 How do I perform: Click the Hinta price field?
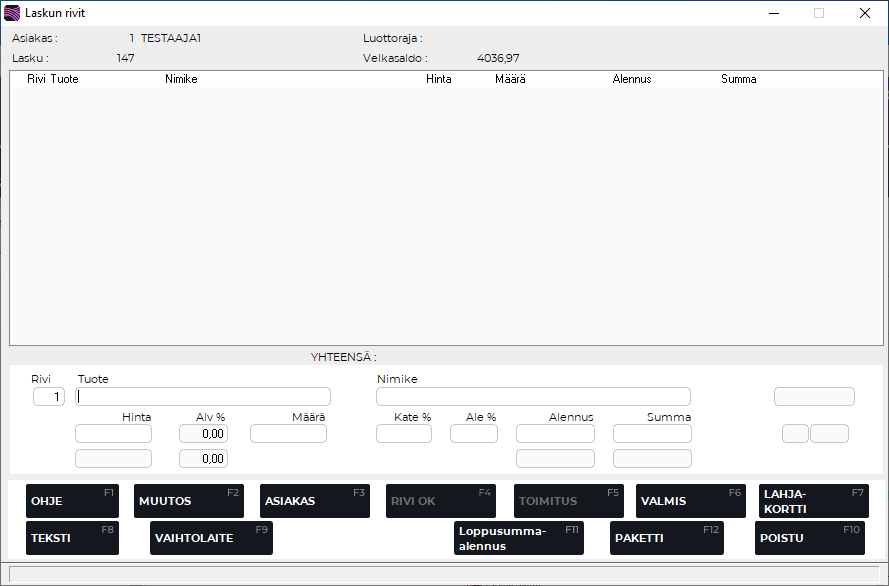[114, 434]
